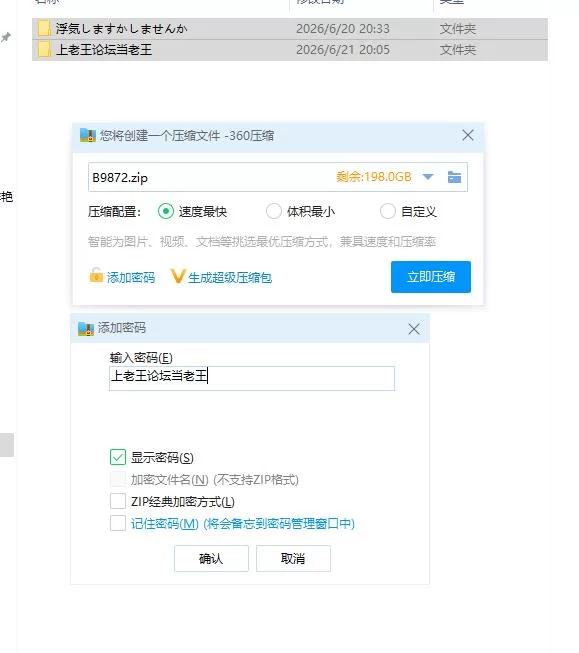The image size is (579, 653).
Task: Click the 输入密码 password input field
Action: [x=252, y=378]
